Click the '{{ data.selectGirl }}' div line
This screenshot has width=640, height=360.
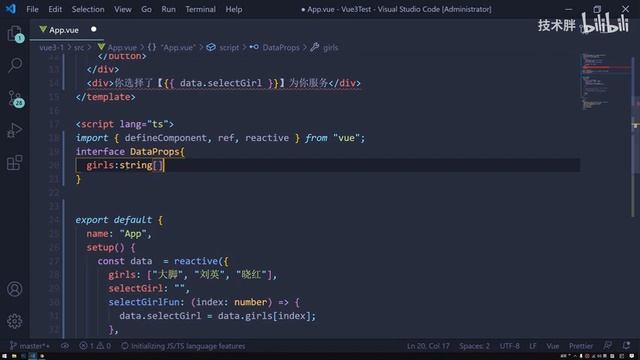224,83
